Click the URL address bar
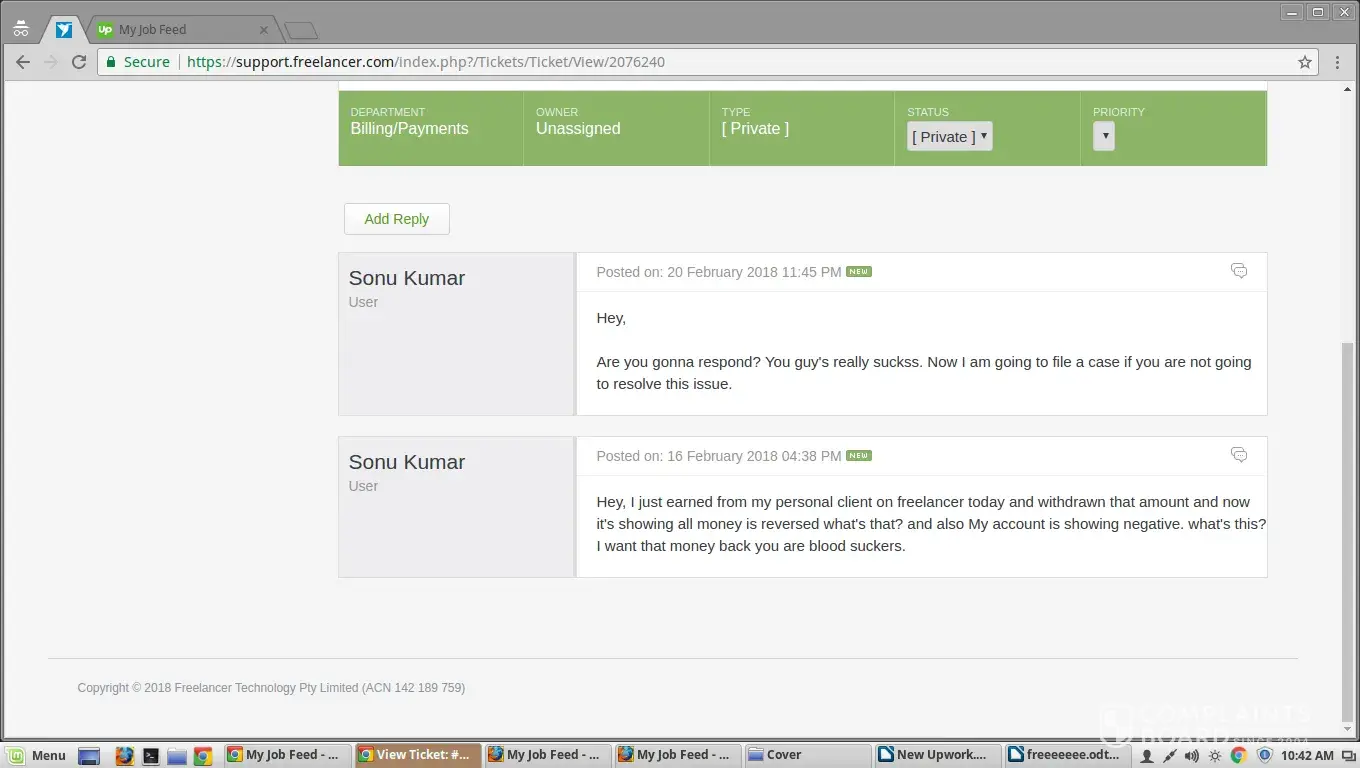The width and height of the screenshot is (1360, 768). point(700,62)
